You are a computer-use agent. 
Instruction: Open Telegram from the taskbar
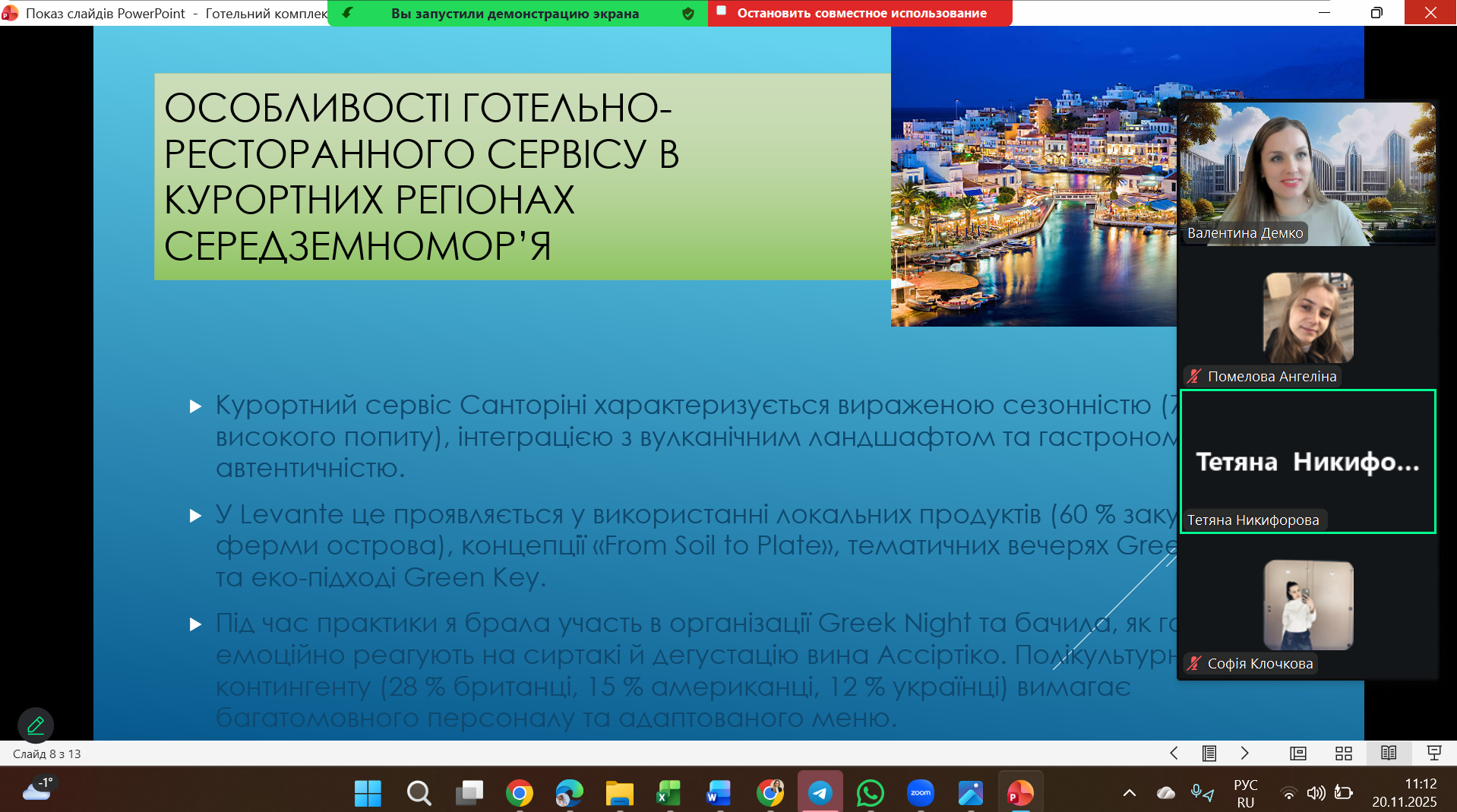820,793
